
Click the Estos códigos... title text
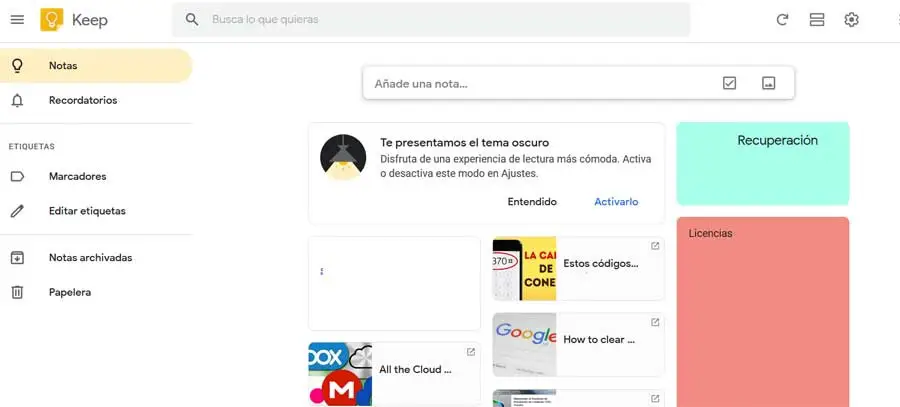click(601, 264)
